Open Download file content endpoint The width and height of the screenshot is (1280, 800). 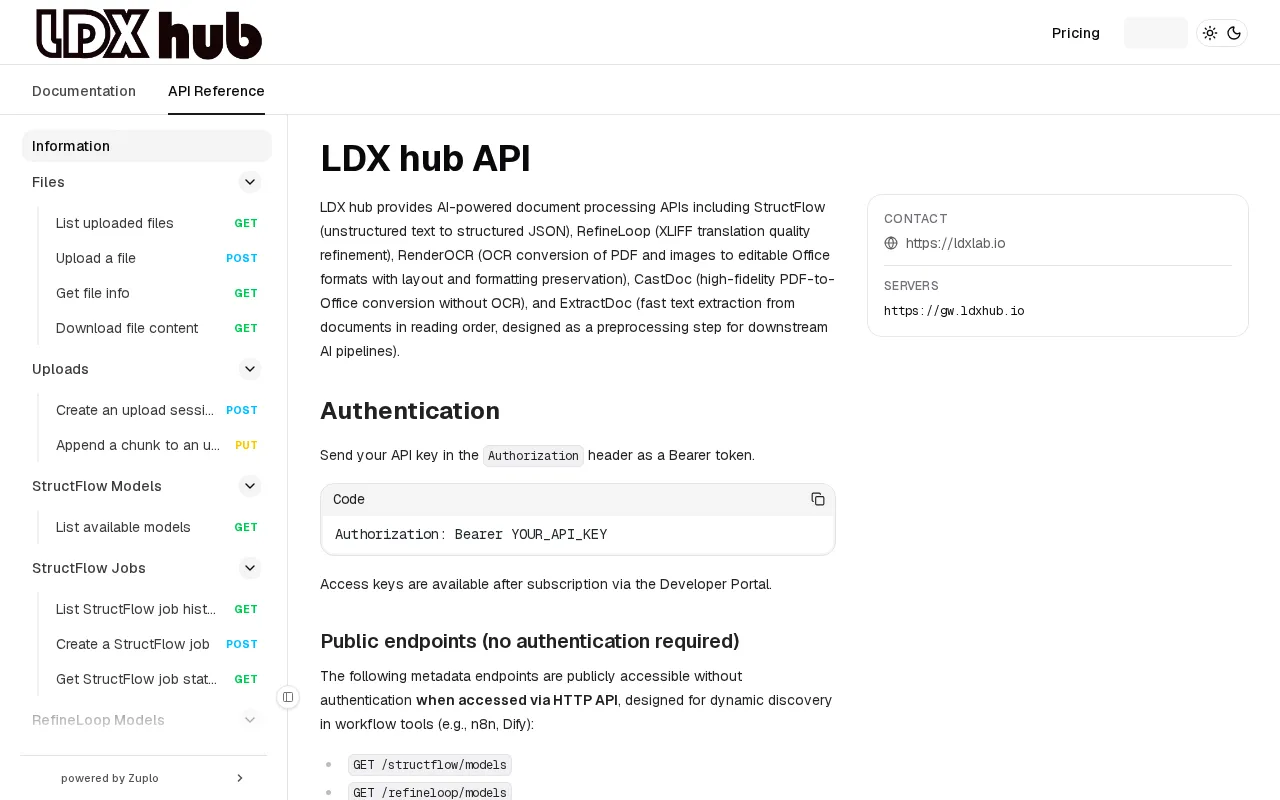[157, 328]
